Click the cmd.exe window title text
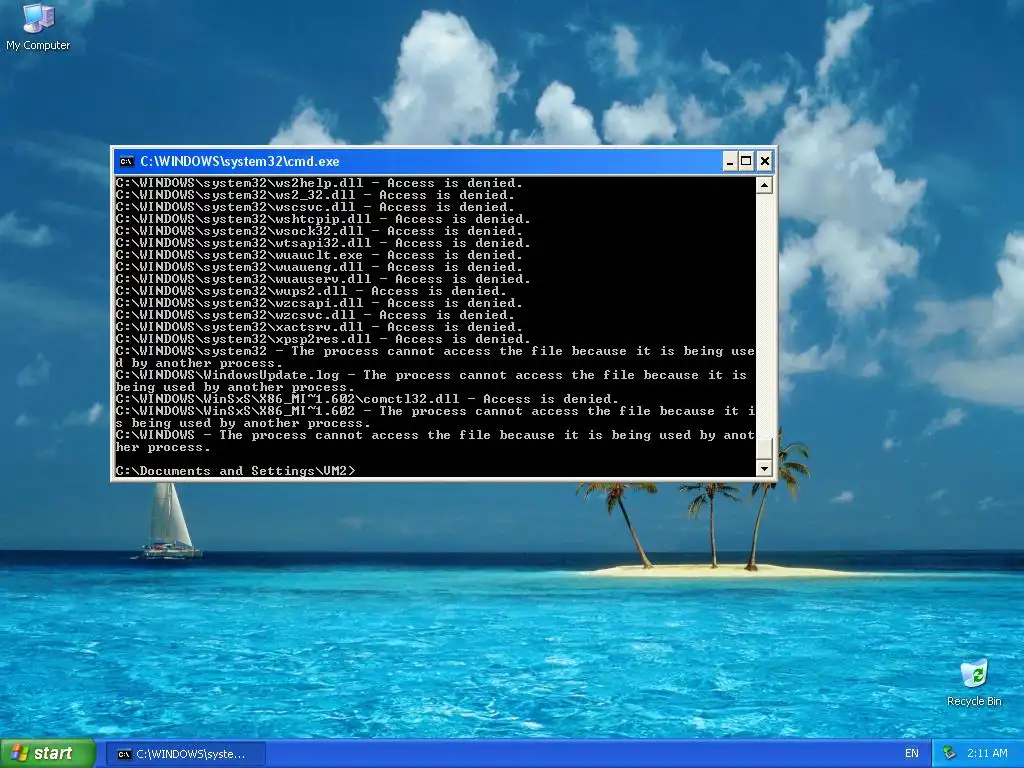Image resolution: width=1024 pixels, height=768 pixels. [x=240, y=161]
